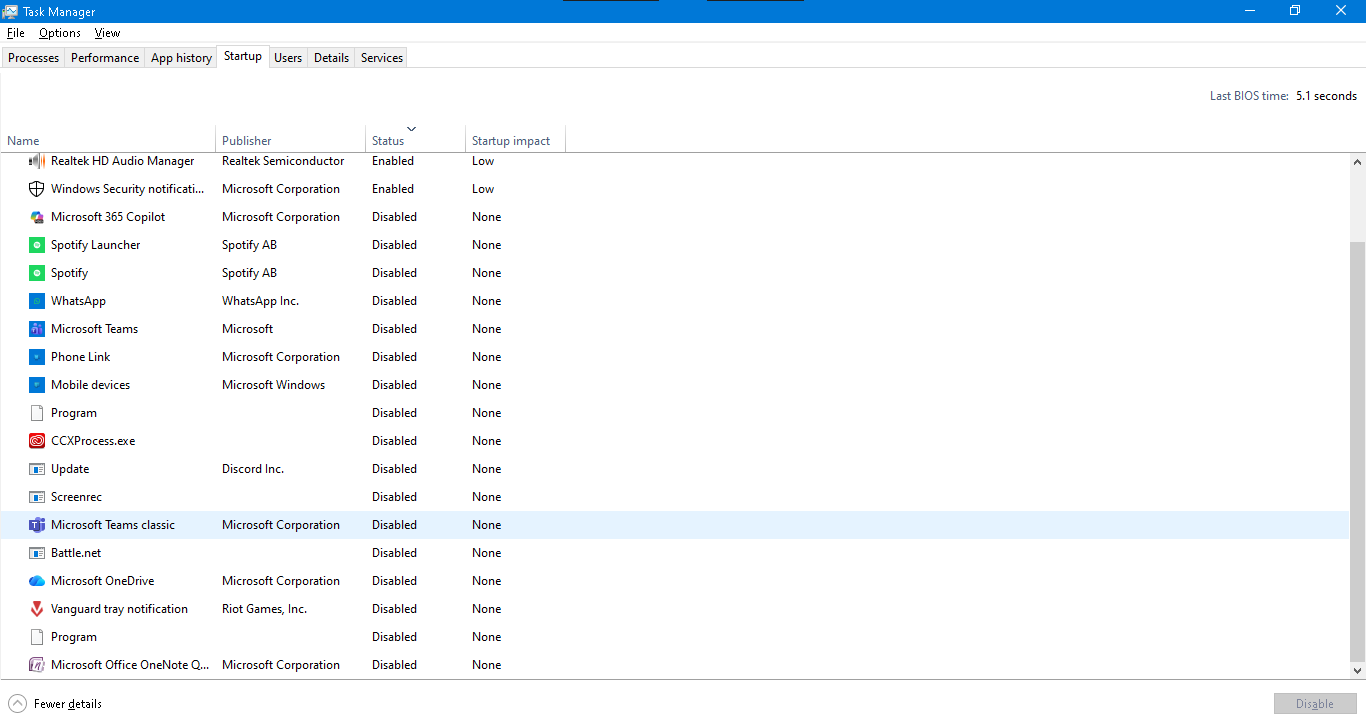Click the Task Manager title bar icon
Image resolution: width=1366 pixels, height=728 pixels.
coord(10,11)
